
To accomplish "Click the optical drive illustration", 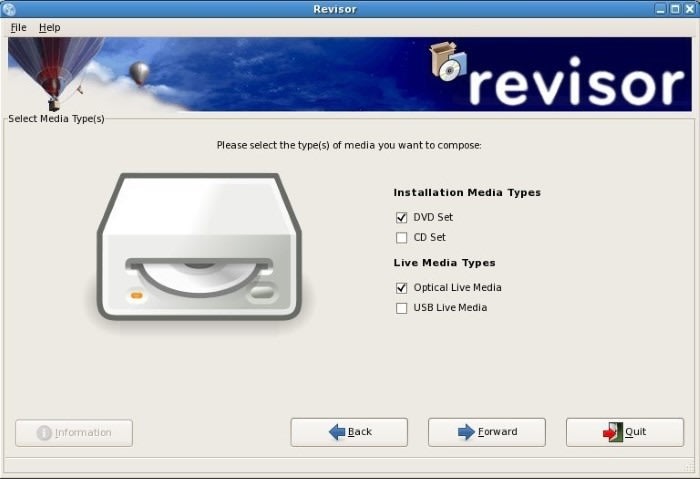I will pyautogui.click(x=200, y=247).
